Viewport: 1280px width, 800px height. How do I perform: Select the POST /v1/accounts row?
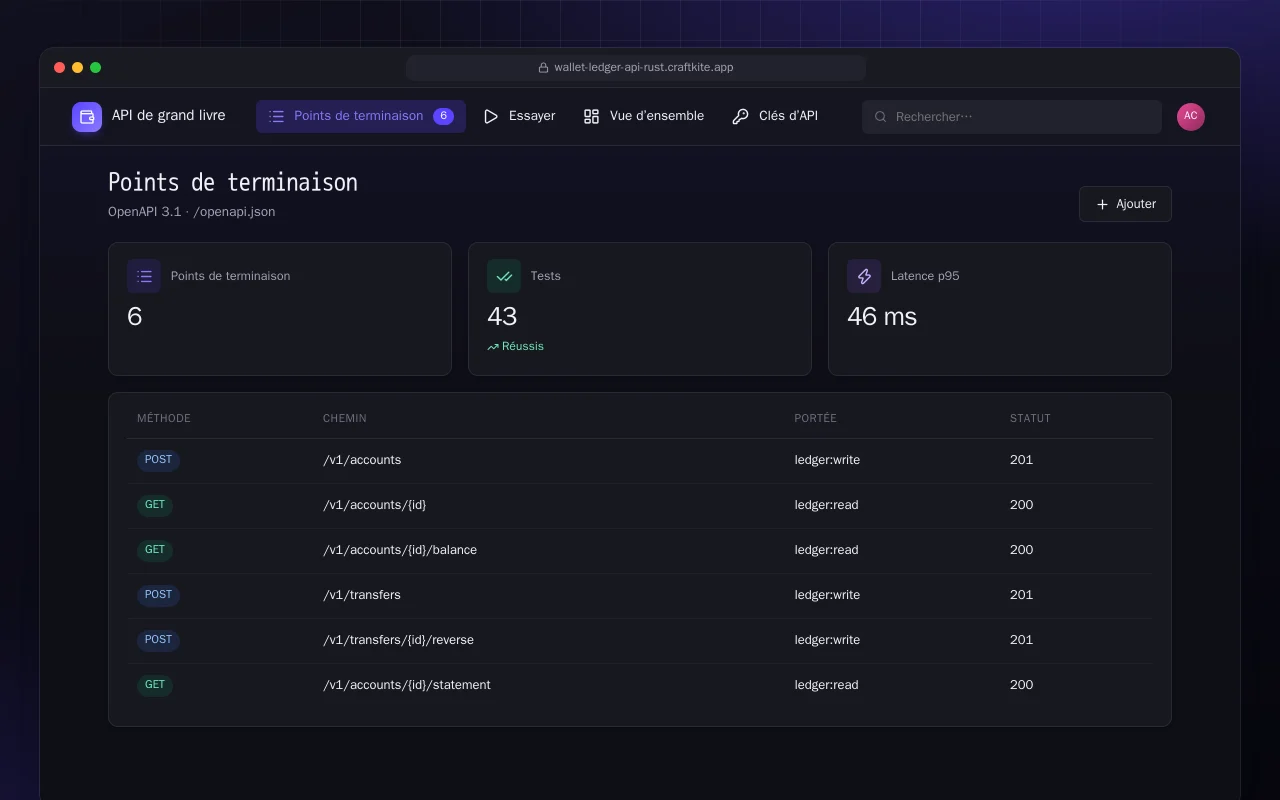click(x=640, y=460)
